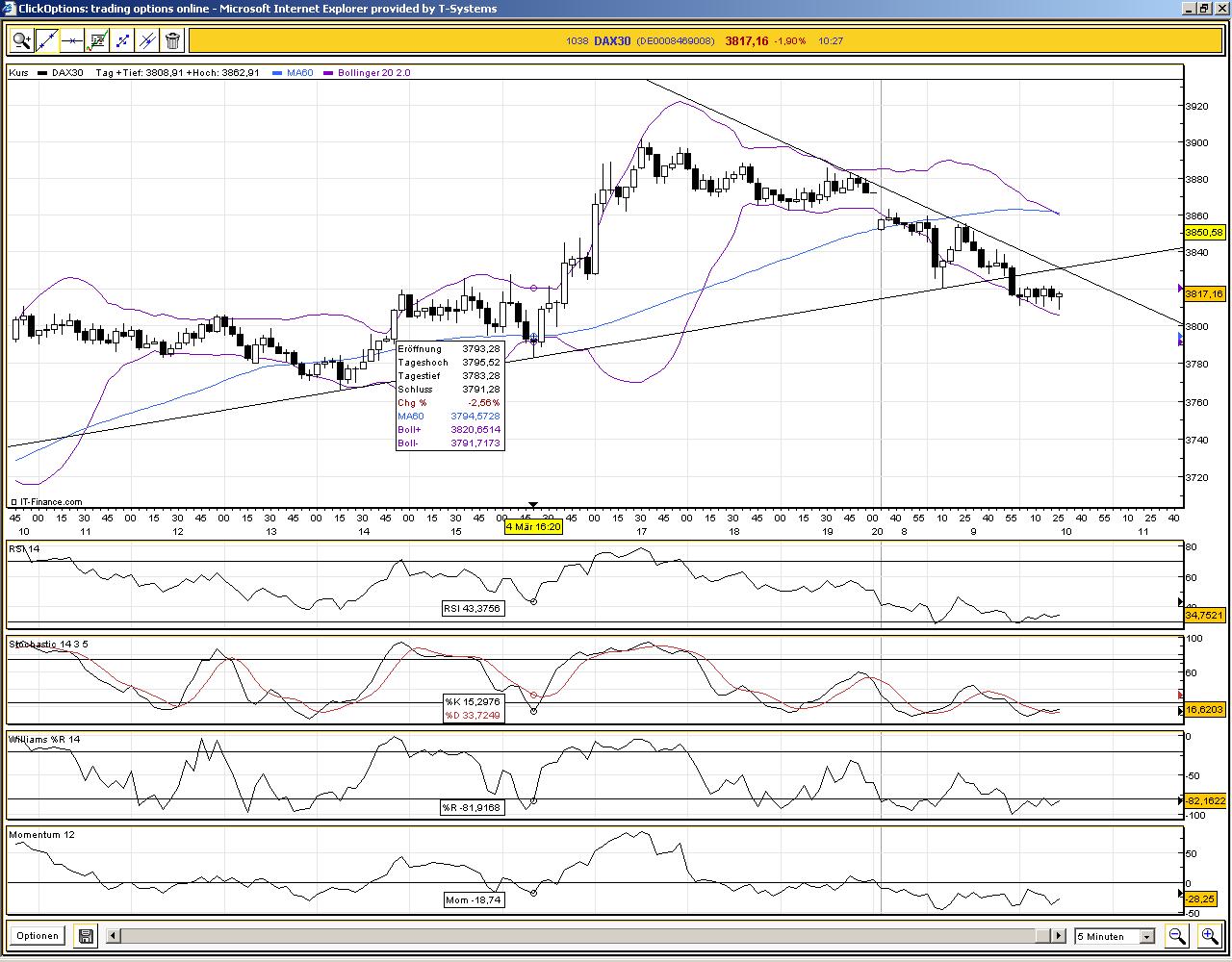The width and height of the screenshot is (1232, 962).
Task: Click the Kurs label in chart legend
Action: point(18,73)
